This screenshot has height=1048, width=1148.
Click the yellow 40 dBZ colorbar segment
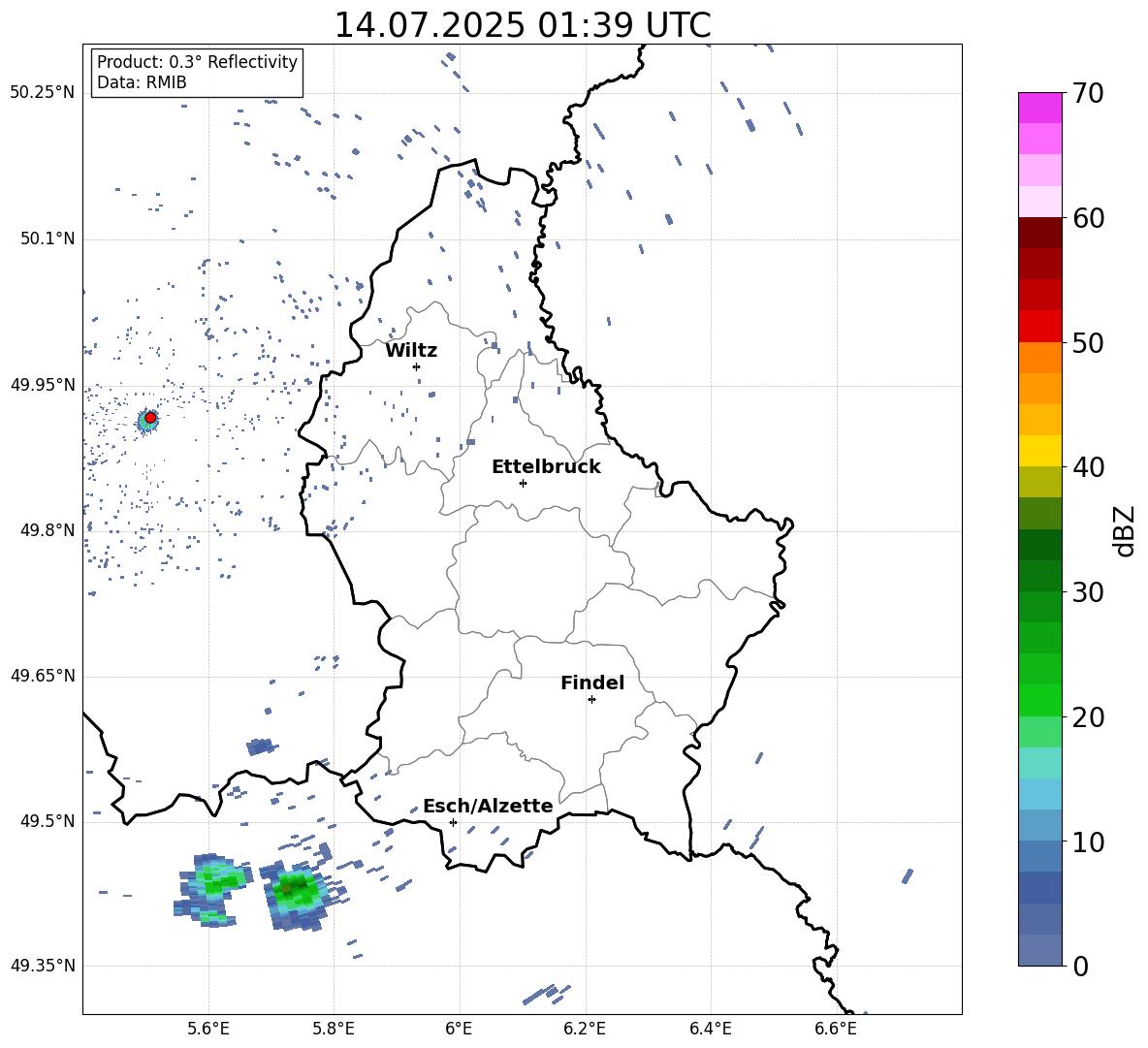pos(1039,451)
